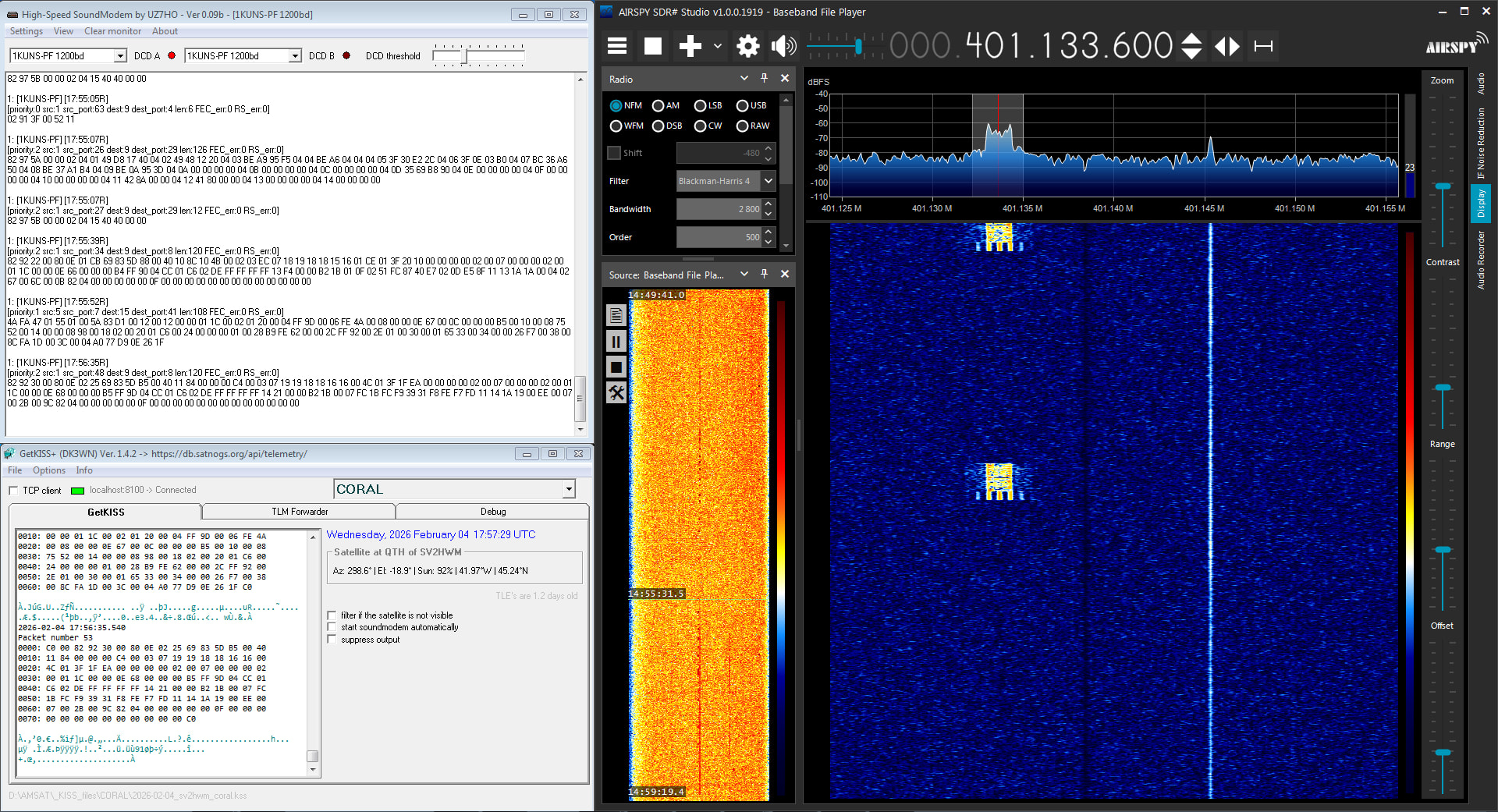
Task: Enable the TCP client checkbox
Action: coord(13,491)
